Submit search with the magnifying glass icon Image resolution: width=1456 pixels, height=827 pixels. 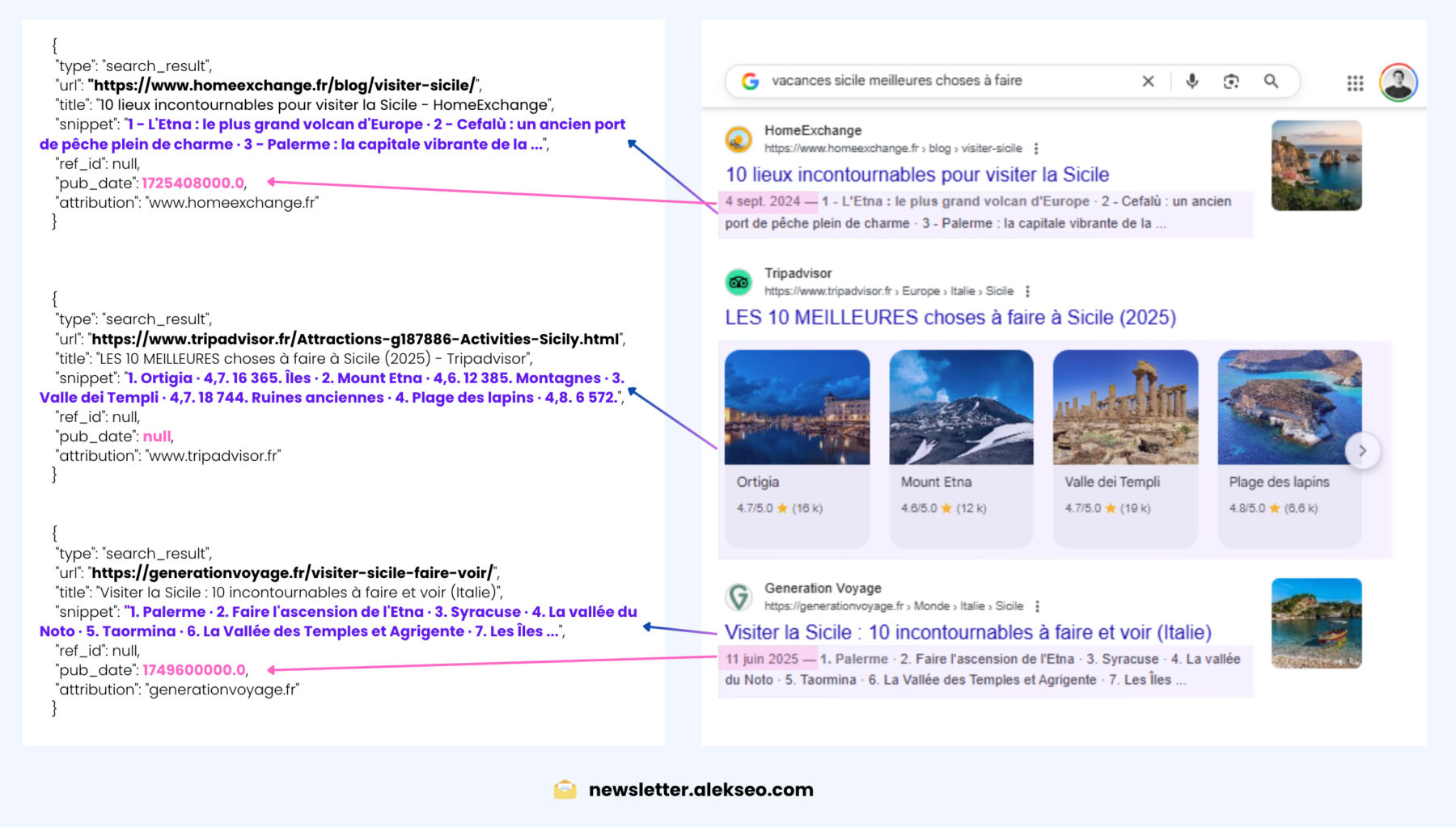point(1271,81)
